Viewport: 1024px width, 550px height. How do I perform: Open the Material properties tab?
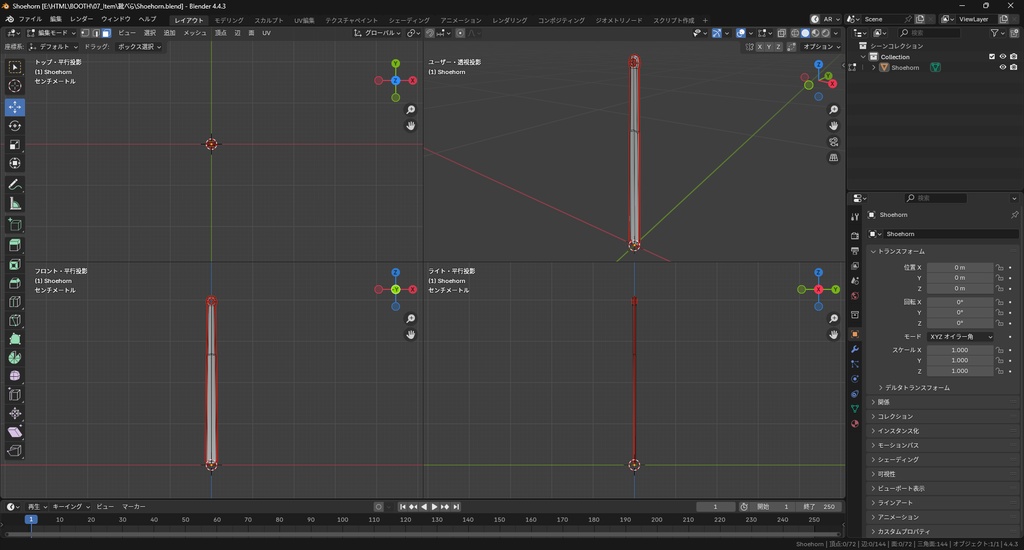[x=855, y=424]
